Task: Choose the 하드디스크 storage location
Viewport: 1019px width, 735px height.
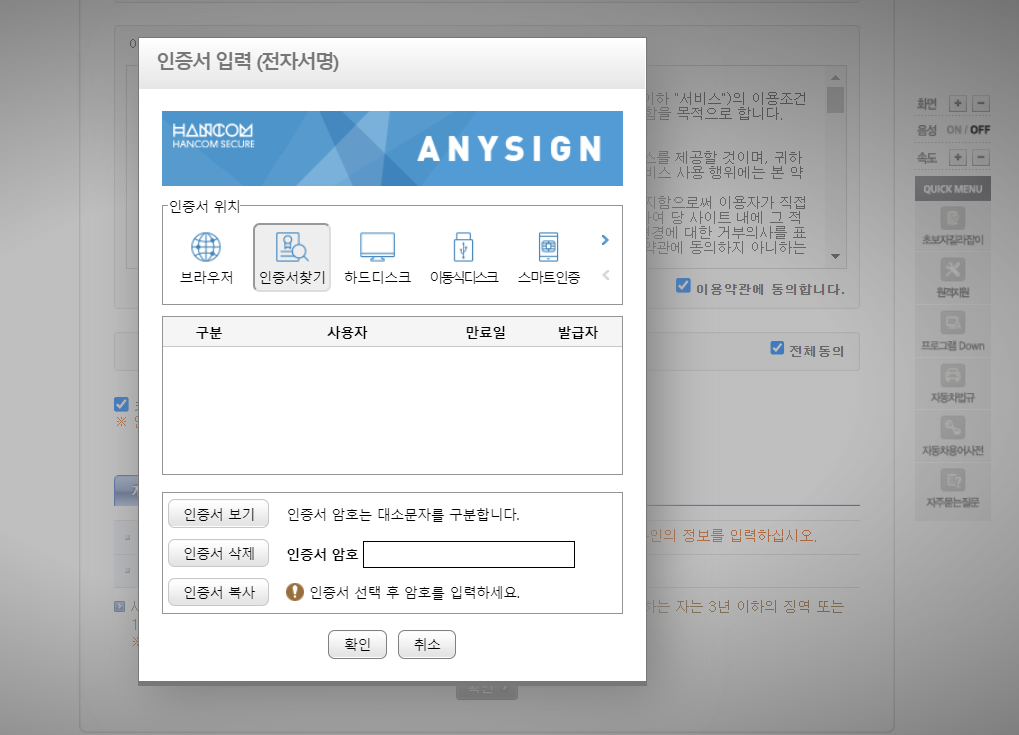Action: coord(378,257)
